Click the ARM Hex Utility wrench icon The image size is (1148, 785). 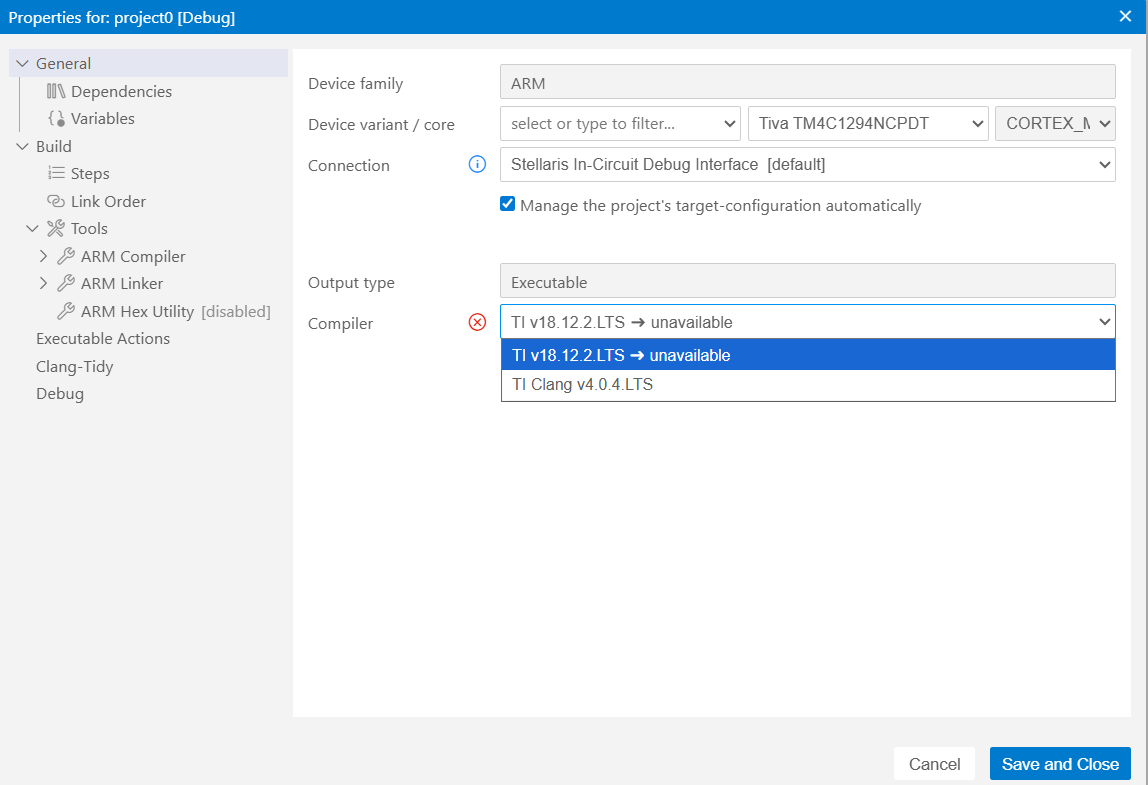pyautogui.click(x=66, y=311)
